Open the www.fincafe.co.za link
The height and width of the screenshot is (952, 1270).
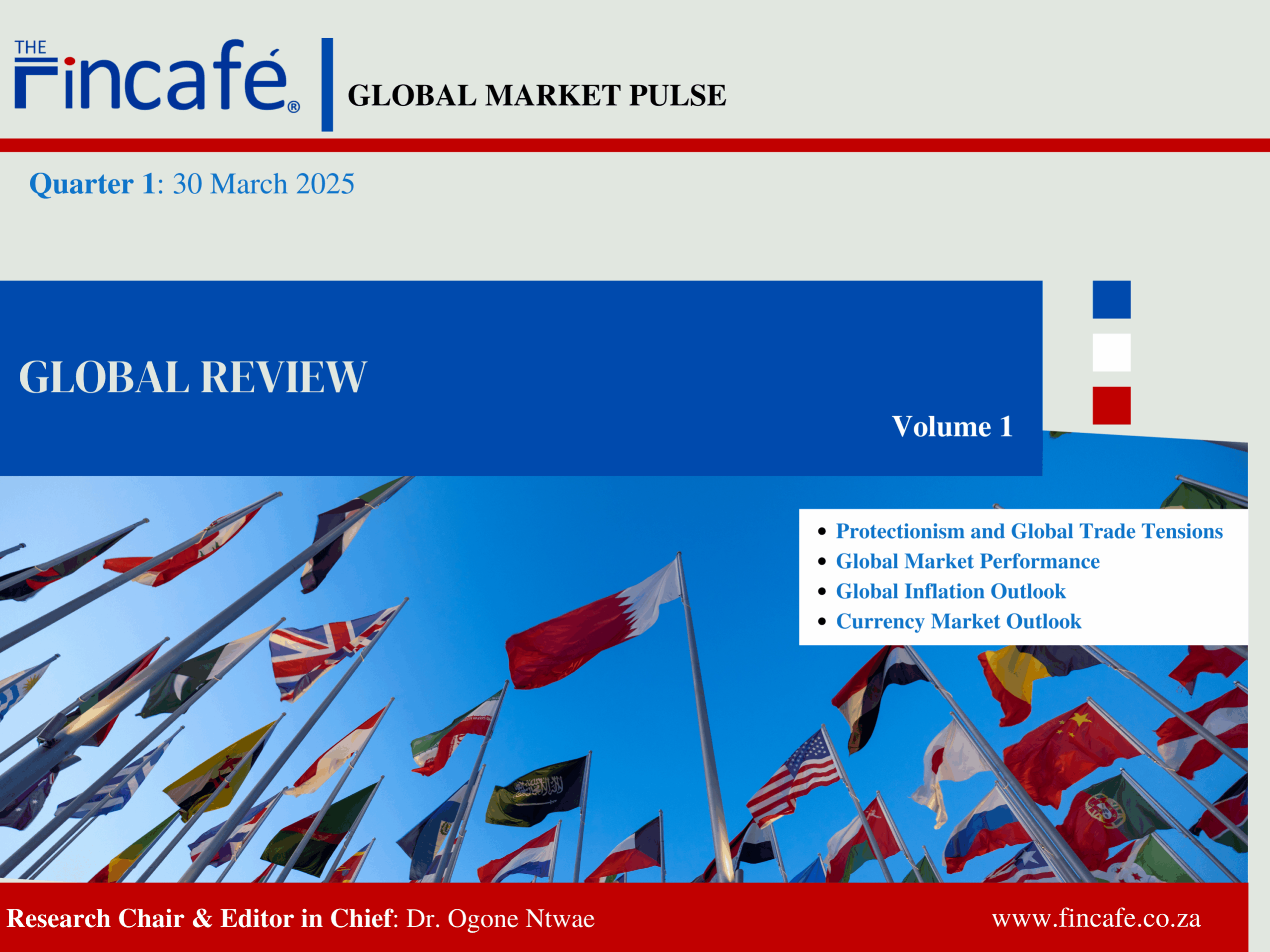[1095, 918]
